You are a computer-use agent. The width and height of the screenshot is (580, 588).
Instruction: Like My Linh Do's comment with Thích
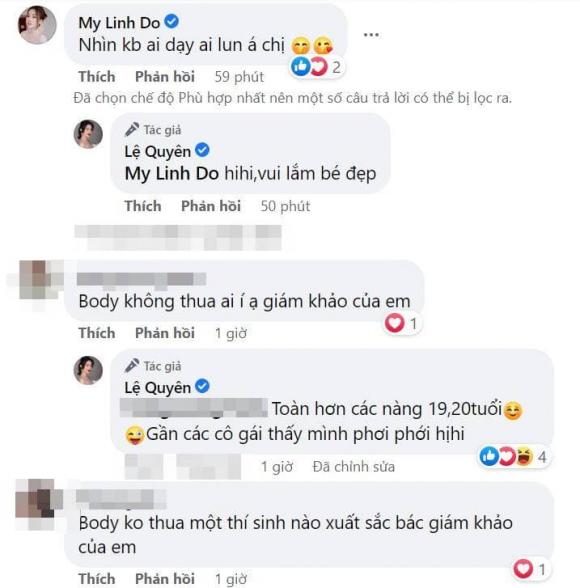point(97,77)
